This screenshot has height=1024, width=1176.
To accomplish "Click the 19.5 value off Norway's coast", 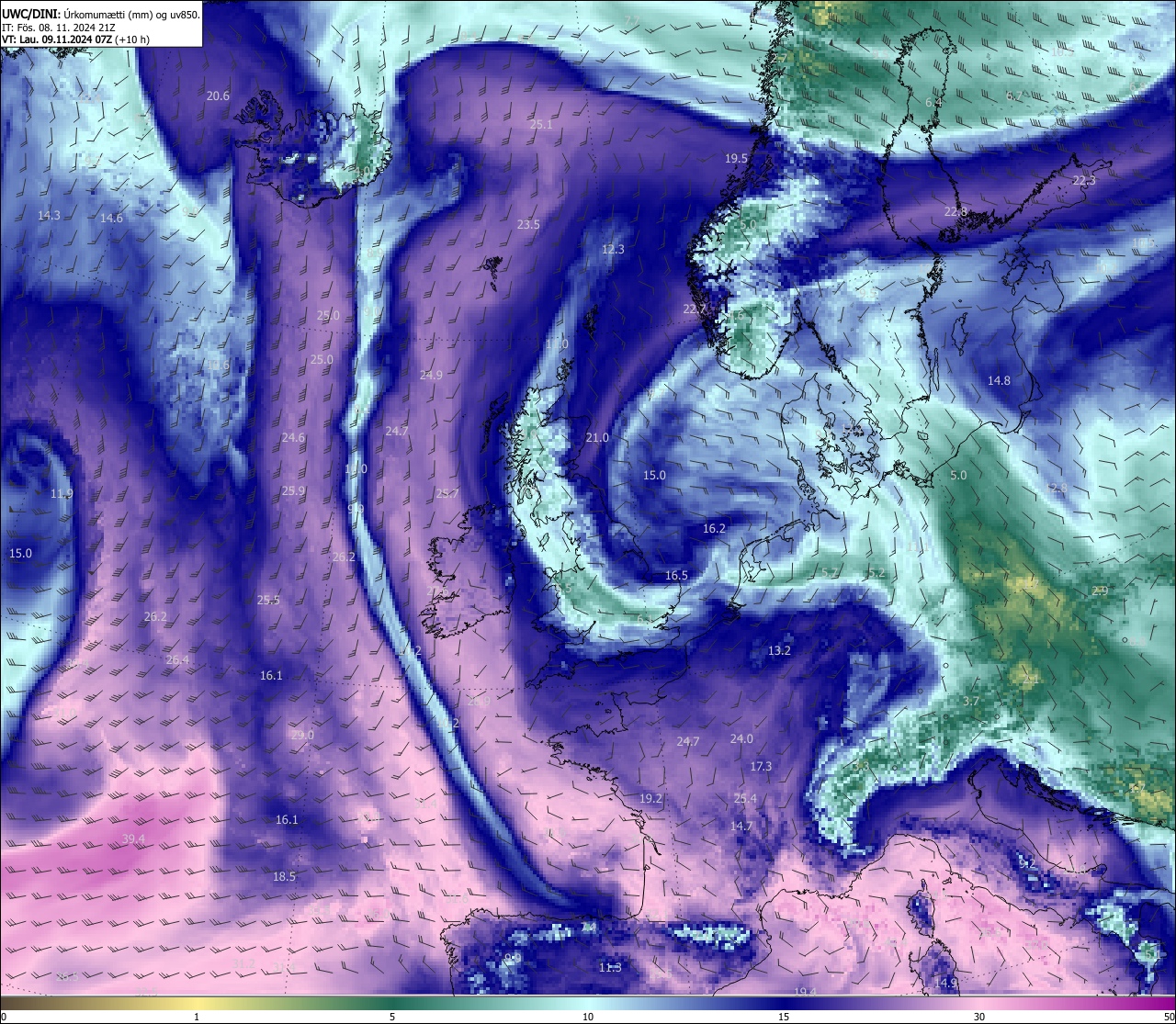I will (736, 158).
